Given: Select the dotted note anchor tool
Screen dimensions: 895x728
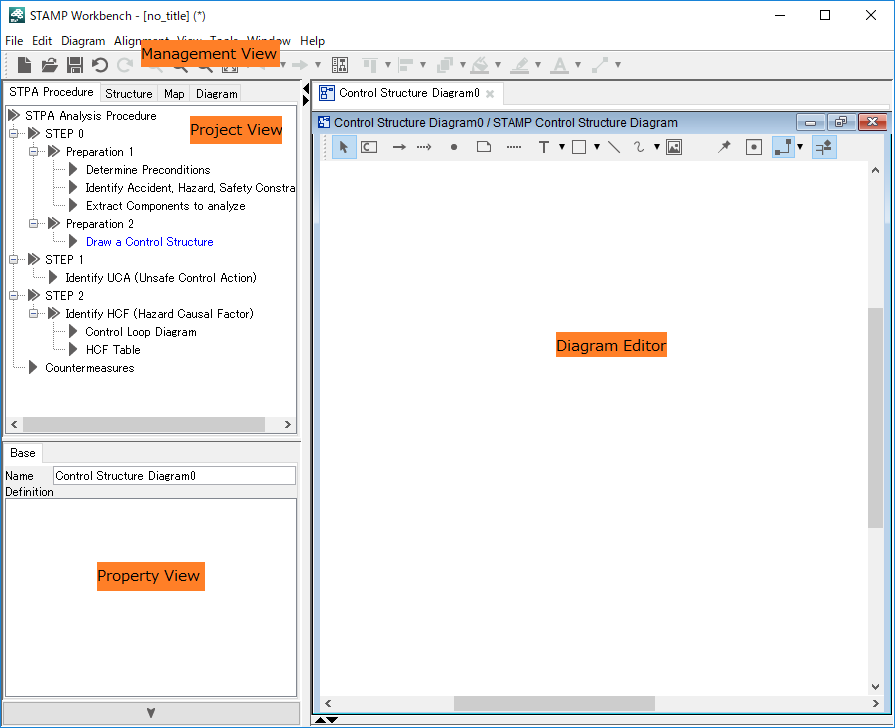Looking at the screenshot, I should 514,147.
